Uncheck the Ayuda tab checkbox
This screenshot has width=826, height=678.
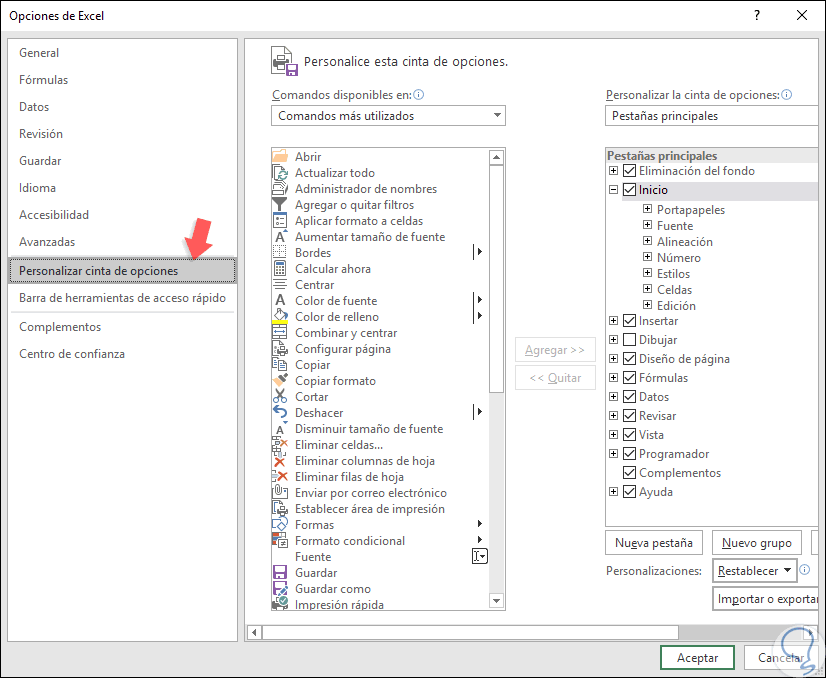629,492
